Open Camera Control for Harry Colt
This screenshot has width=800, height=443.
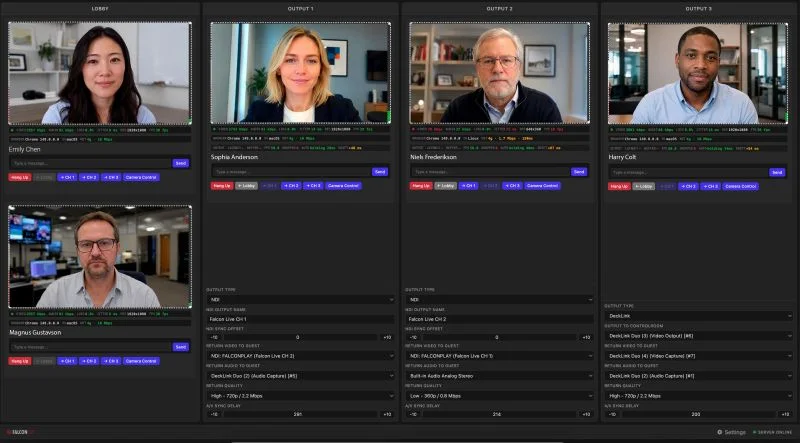(x=740, y=186)
